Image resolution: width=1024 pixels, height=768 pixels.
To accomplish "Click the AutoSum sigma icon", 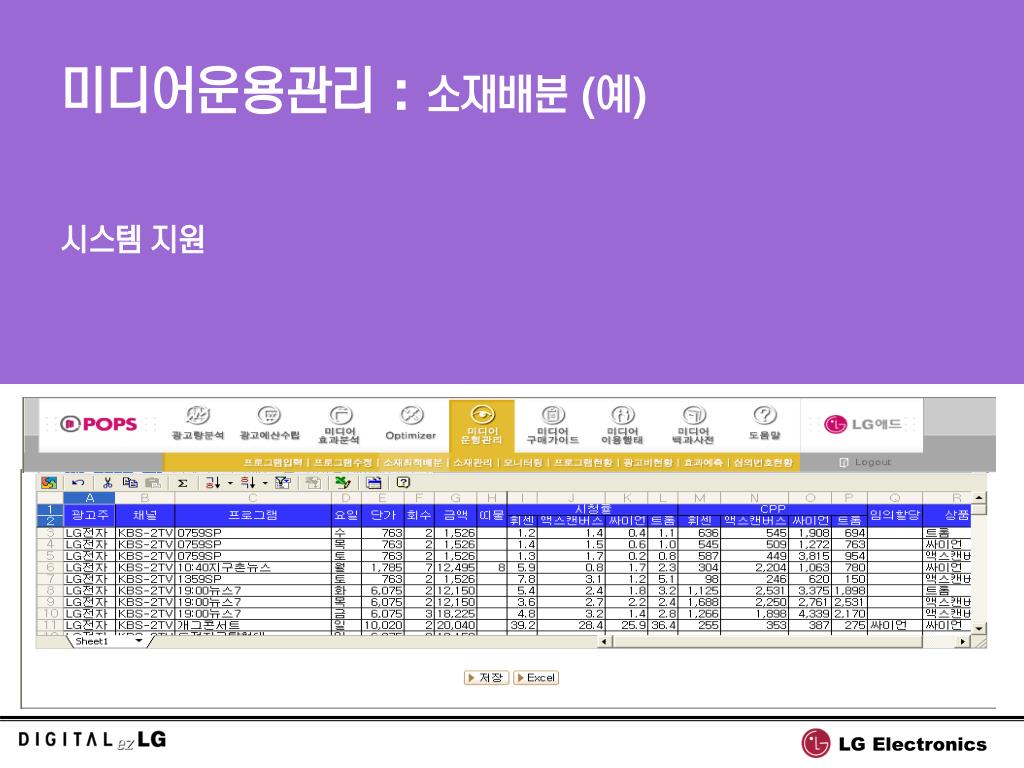I will [x=183, y=482].
